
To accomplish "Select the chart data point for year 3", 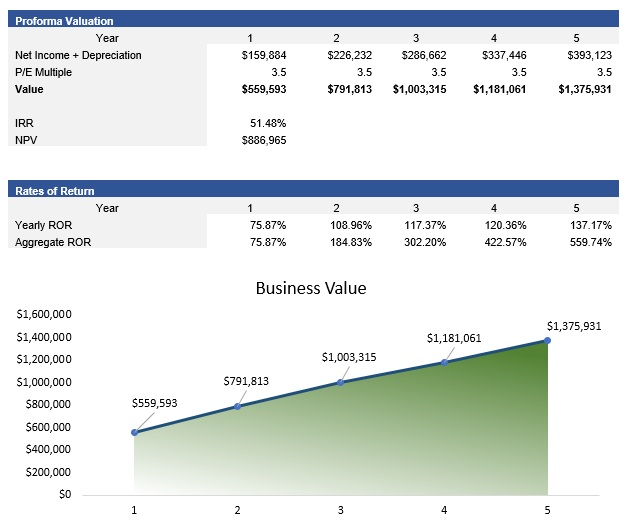I will (x=341, y=382).
